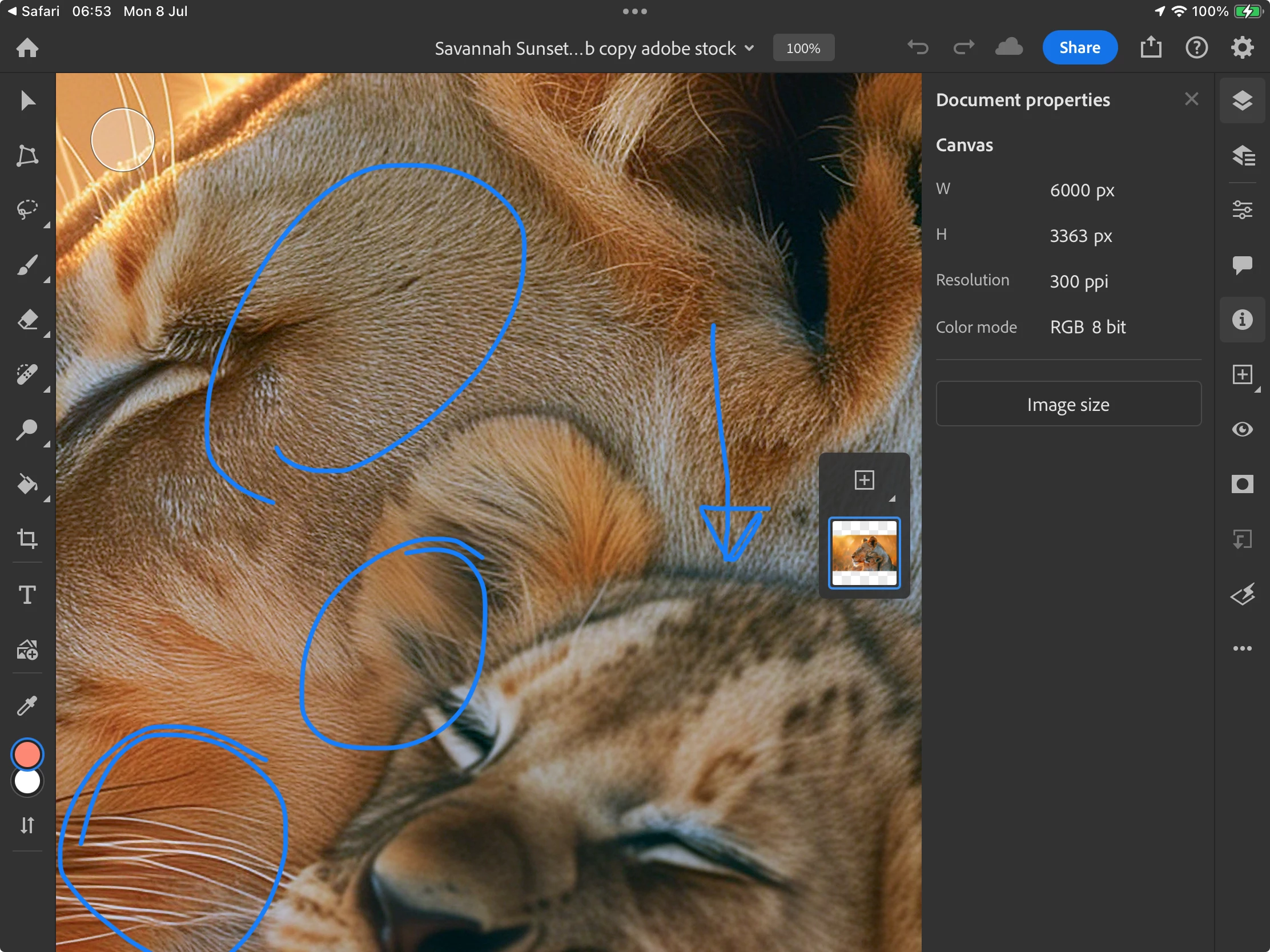Open the Transform tool

click(27, 155)
